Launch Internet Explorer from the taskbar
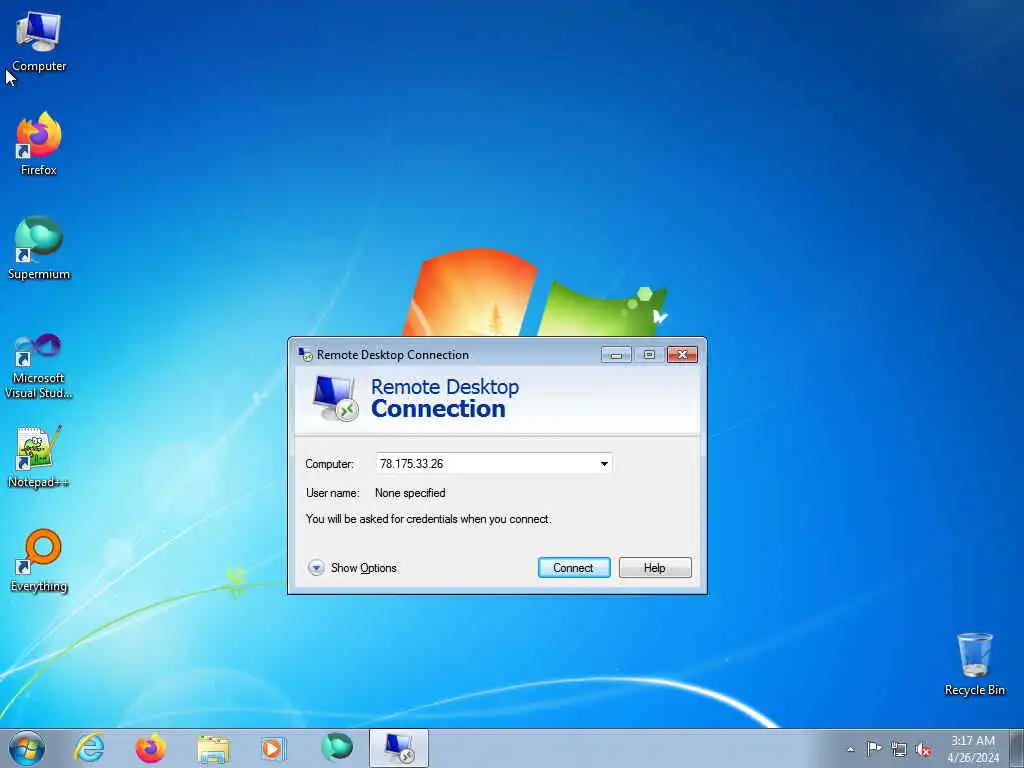The image size is (1024, 768). [89, 748]
